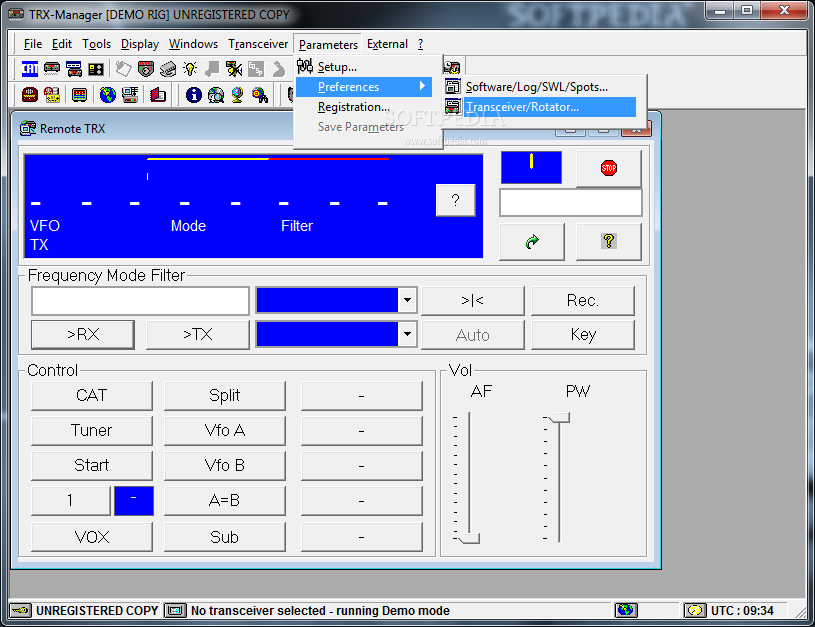Click the button labeled 1 in Control
Image resolution: width=815 pixels, height=627 pixels.
pos(71,501)
